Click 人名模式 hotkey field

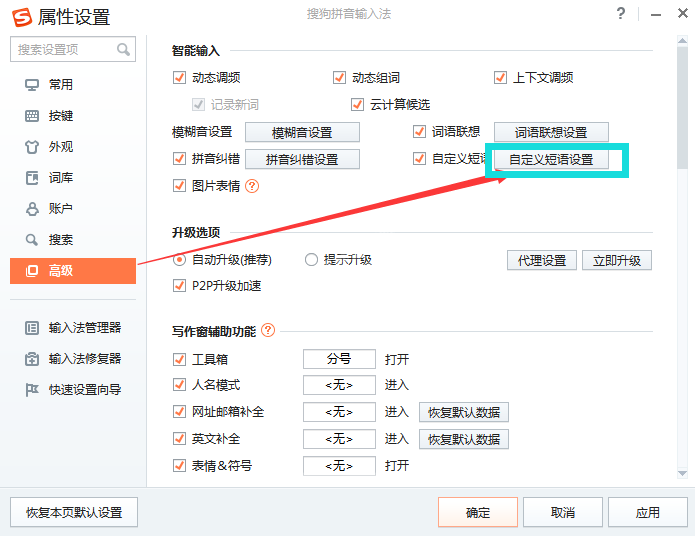click(x=339, y=385)
